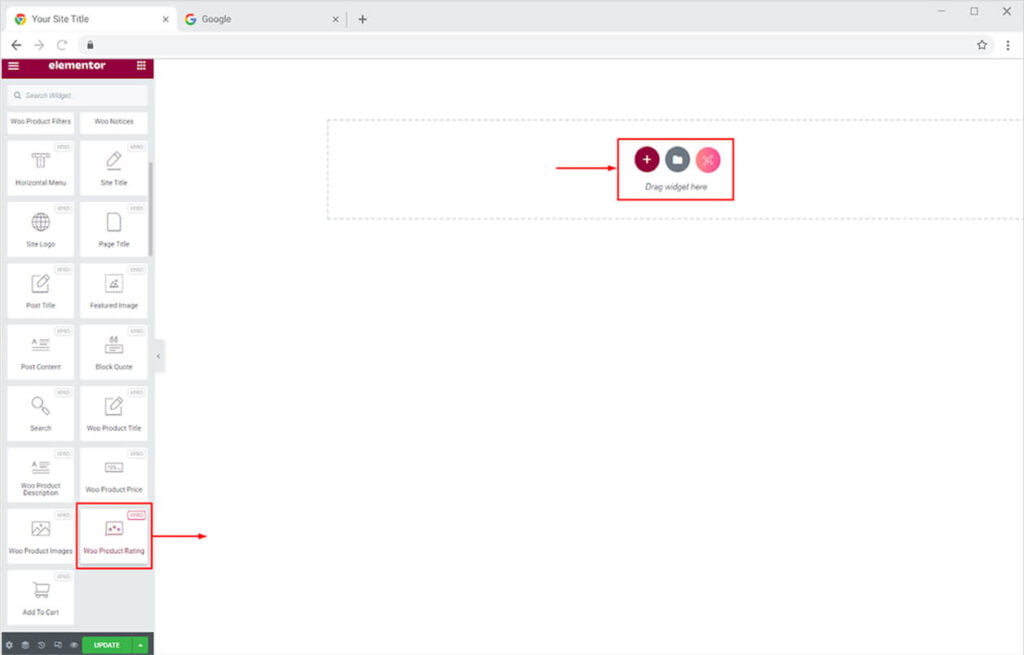Open page settings gear in bottom bar
Image resolution: width=1024 pixels, height=655 pixels.
point(10,645)
